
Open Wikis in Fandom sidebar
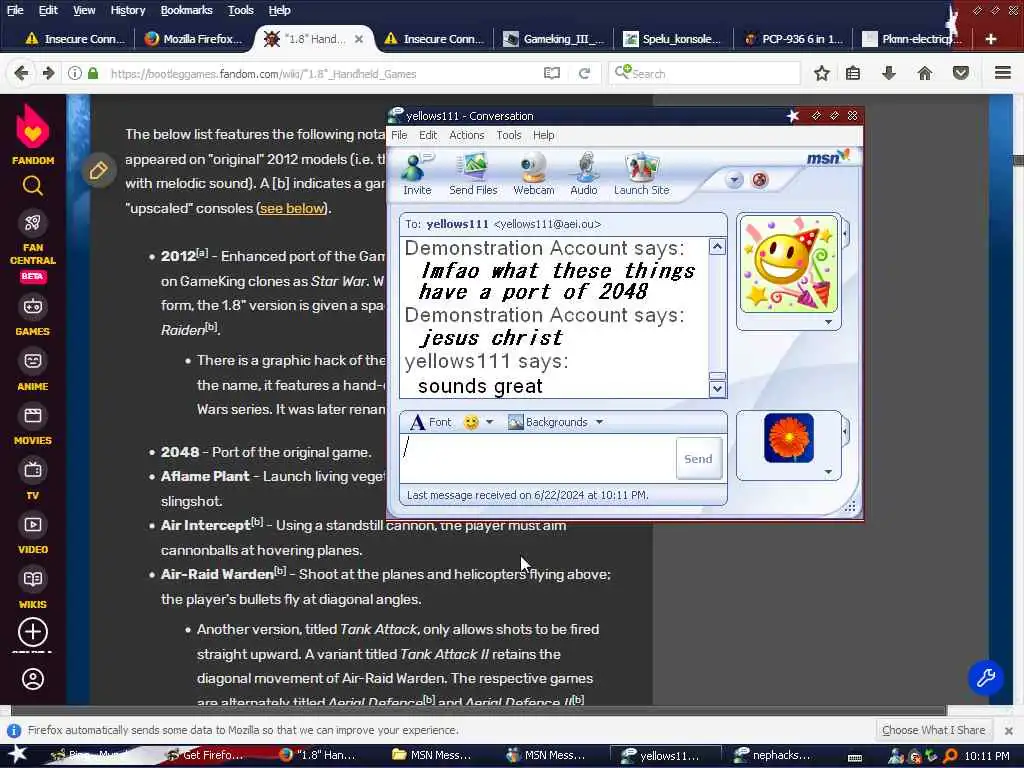tap(33, 589)
